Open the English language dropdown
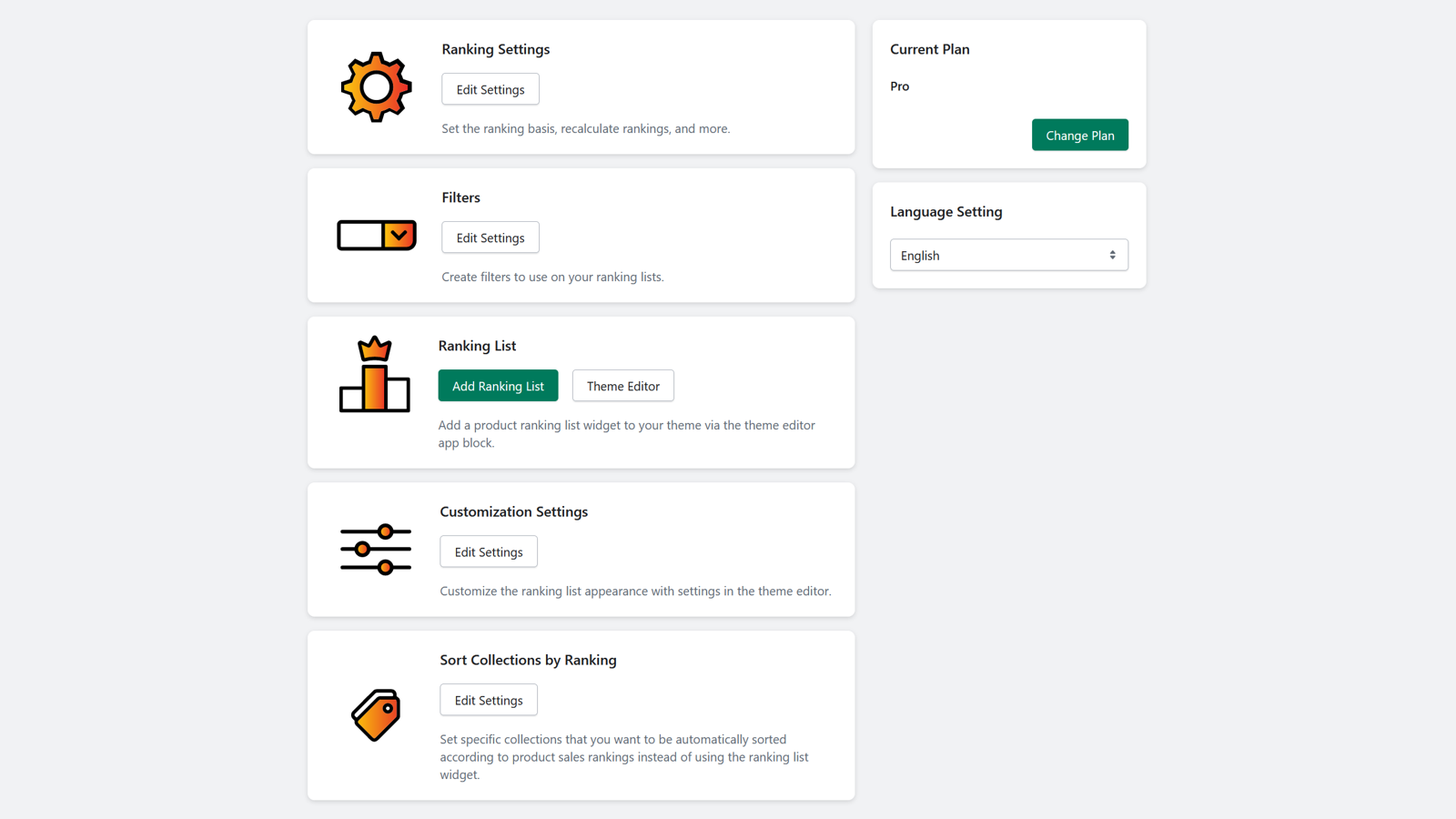Screen dimensions: 1456x819 [1001, 256]
